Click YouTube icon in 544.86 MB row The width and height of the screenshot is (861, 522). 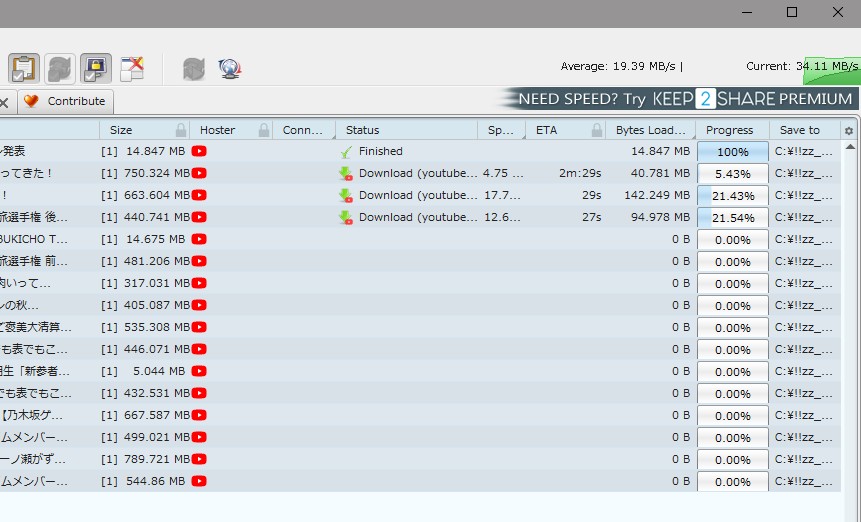pos(199,481)
